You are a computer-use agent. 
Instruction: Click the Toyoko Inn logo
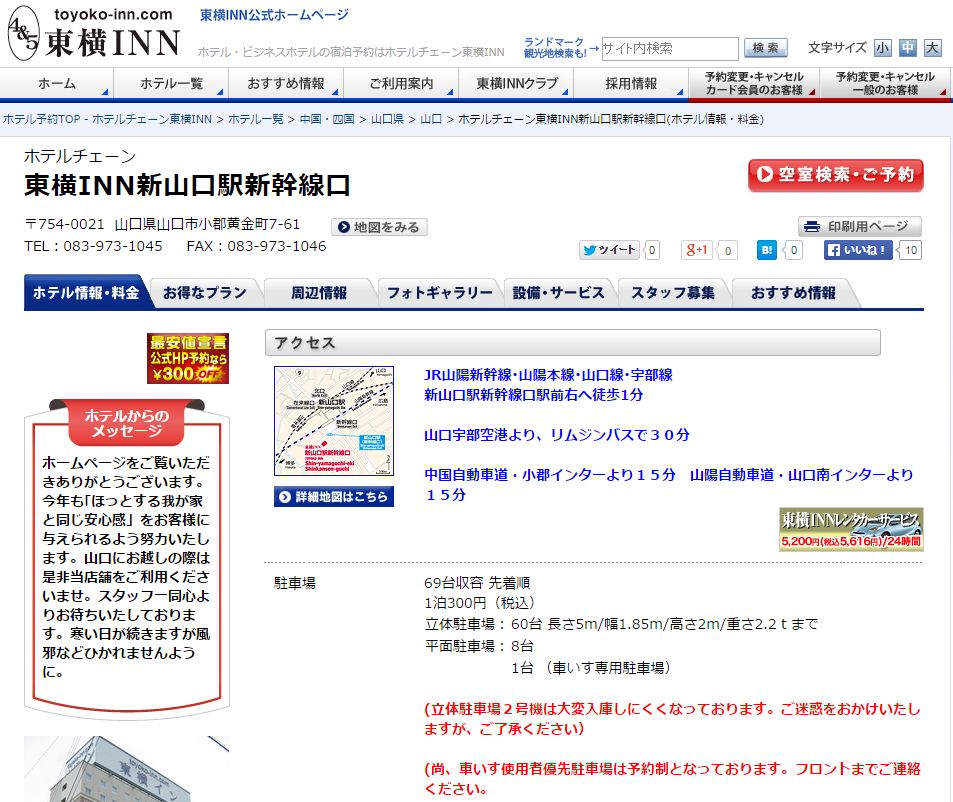coord(94,33)
